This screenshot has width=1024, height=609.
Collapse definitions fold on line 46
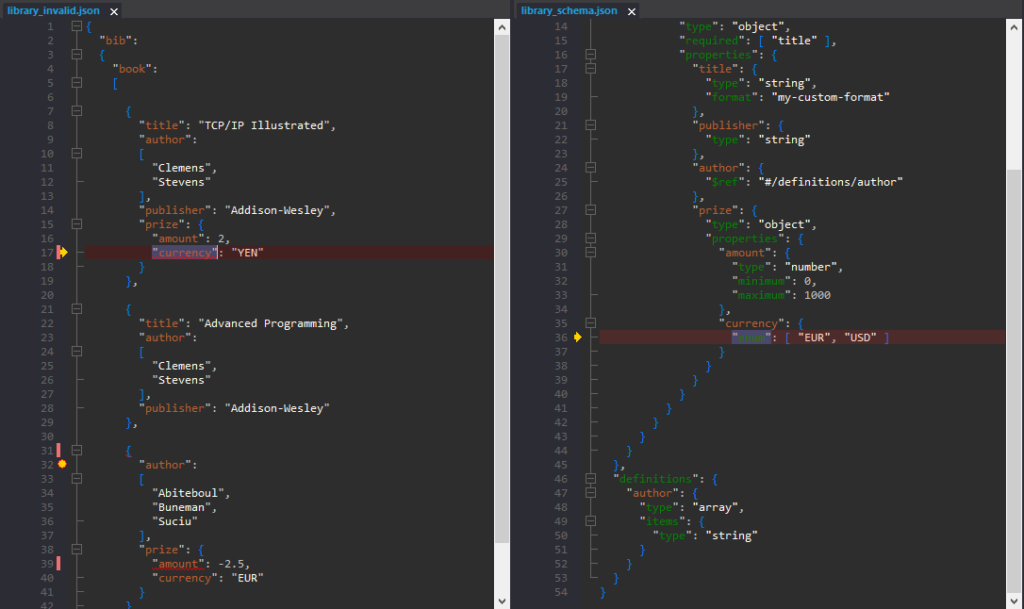[590, 478]
